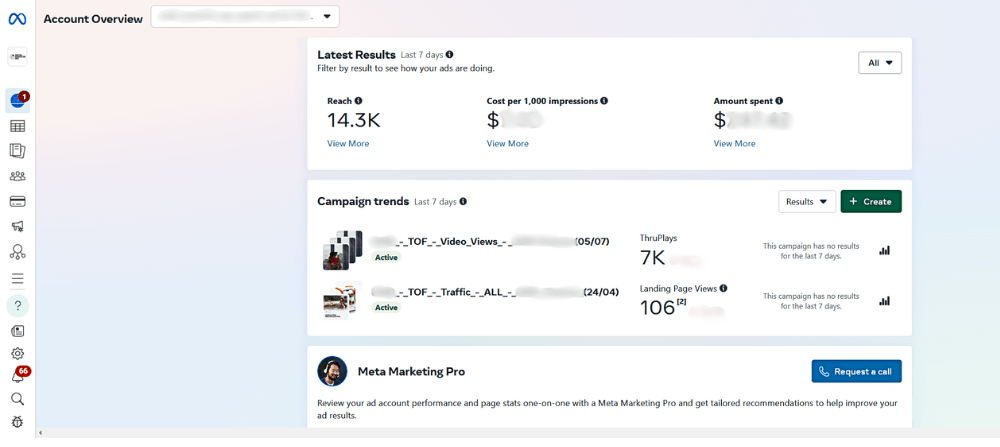Click View More under Cost per 1,000 impressions
The height and width of the screenshot is (447, 1000).
click(508, 143)
